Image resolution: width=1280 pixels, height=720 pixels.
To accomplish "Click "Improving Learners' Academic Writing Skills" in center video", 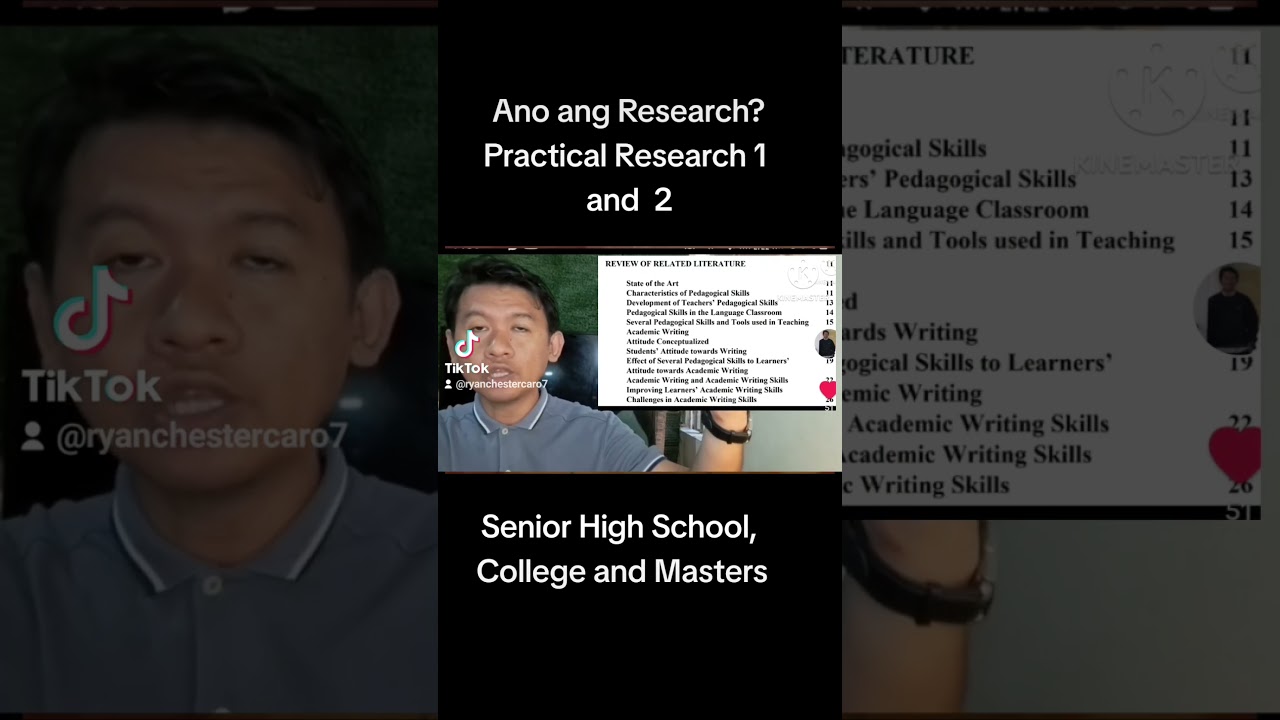I will point(704,390).
